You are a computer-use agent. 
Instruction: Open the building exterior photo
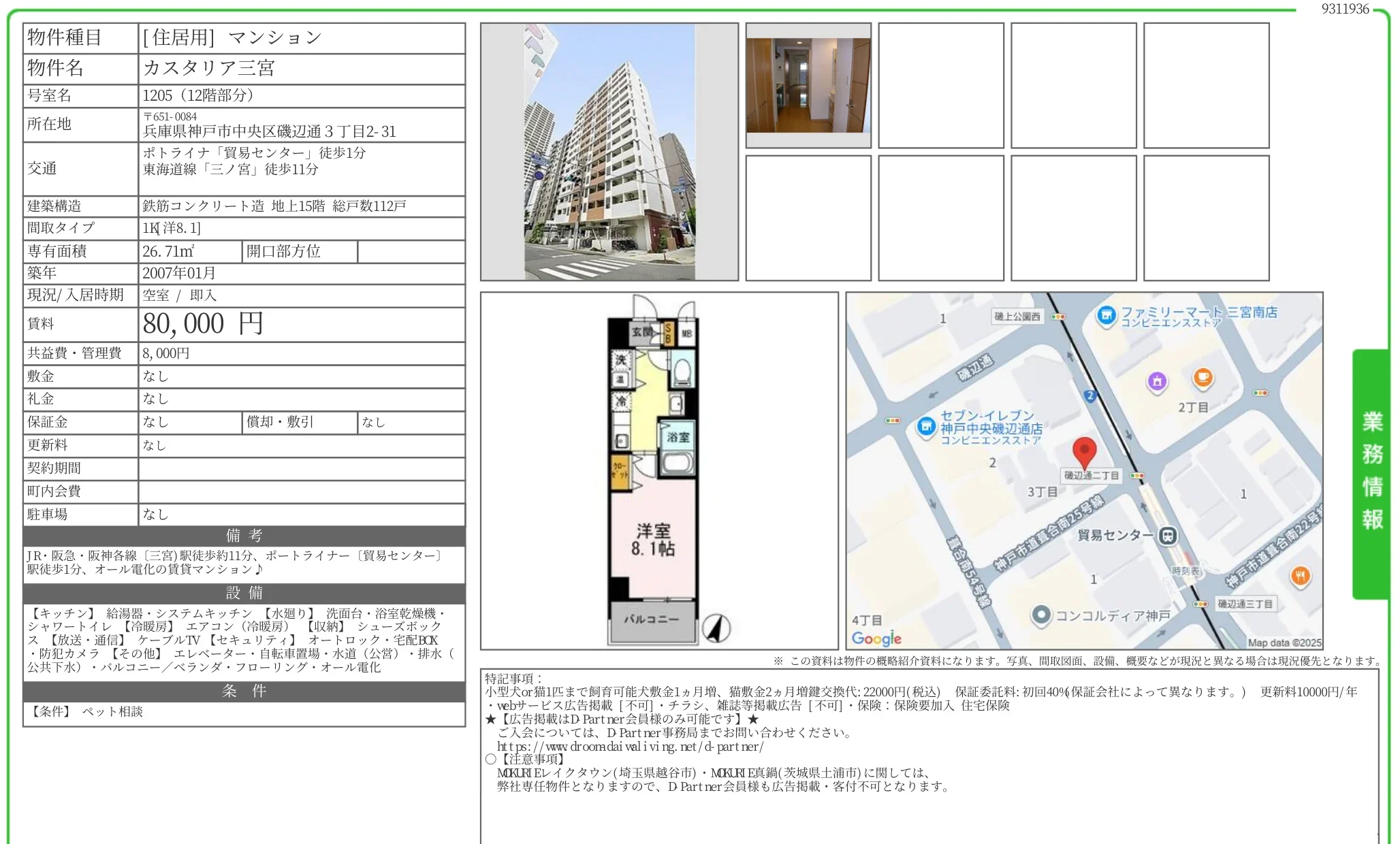tap(609, 152)
